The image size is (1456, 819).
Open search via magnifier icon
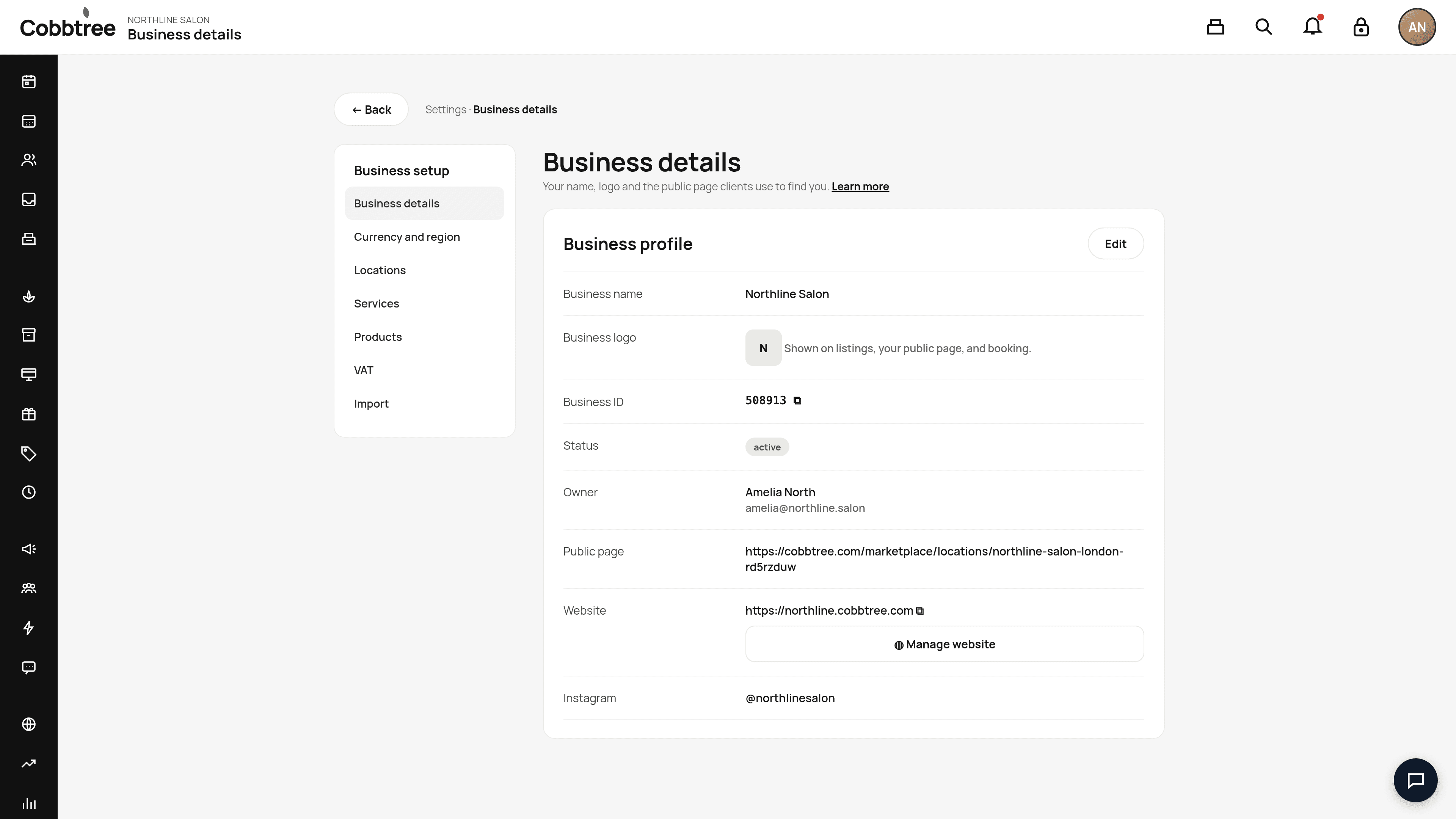pyautogui.click(x=1264, y=27)
